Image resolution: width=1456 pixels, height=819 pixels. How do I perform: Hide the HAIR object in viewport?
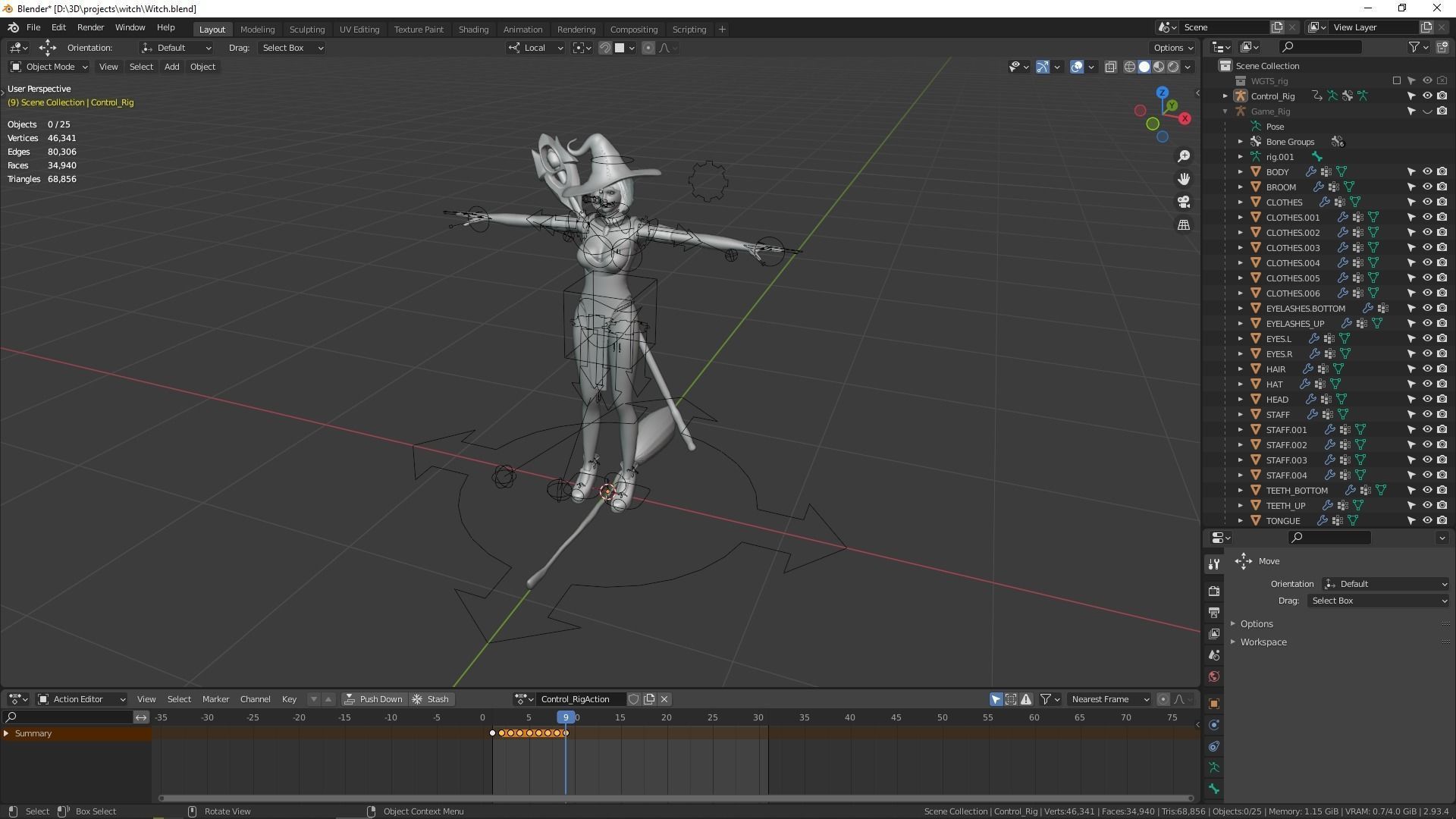coord(1426,369)
